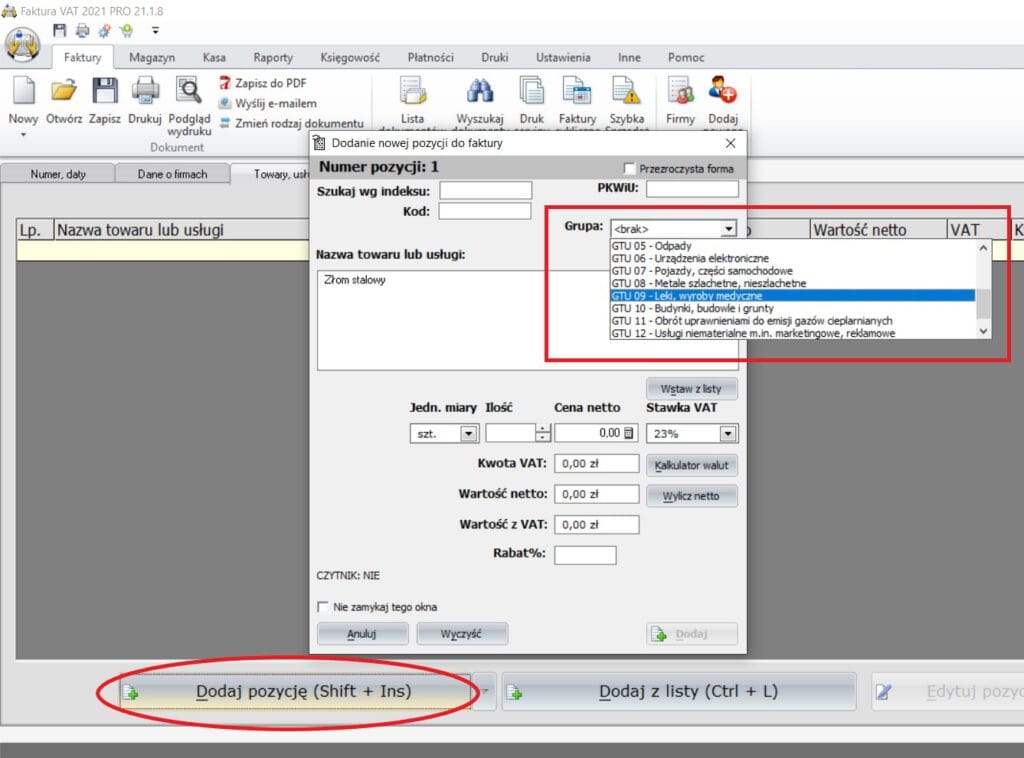
Task: Expand the Stawka VAT dropdown
Action: point(728,434)
